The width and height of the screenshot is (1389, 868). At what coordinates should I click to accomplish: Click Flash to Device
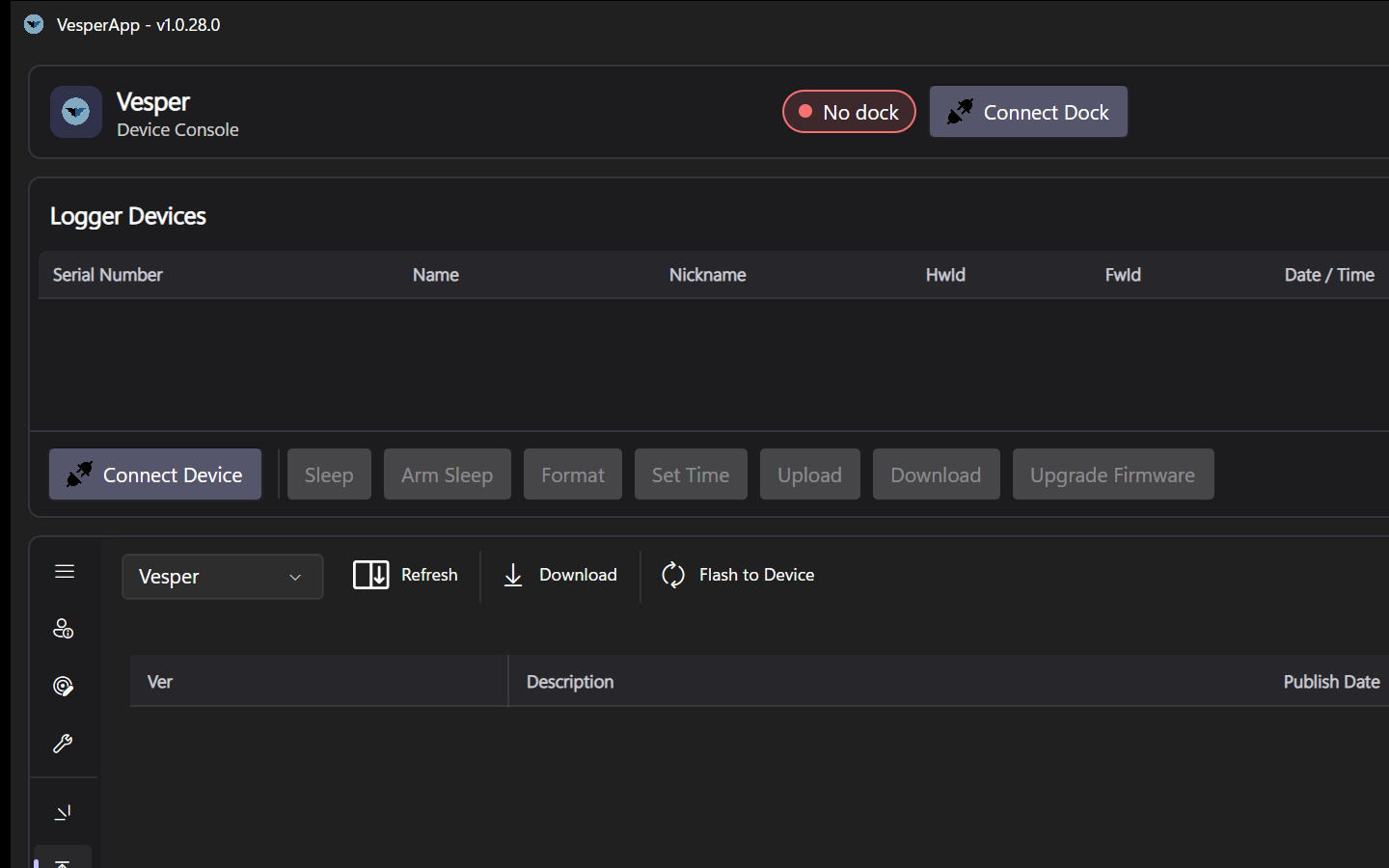point(738,575)
